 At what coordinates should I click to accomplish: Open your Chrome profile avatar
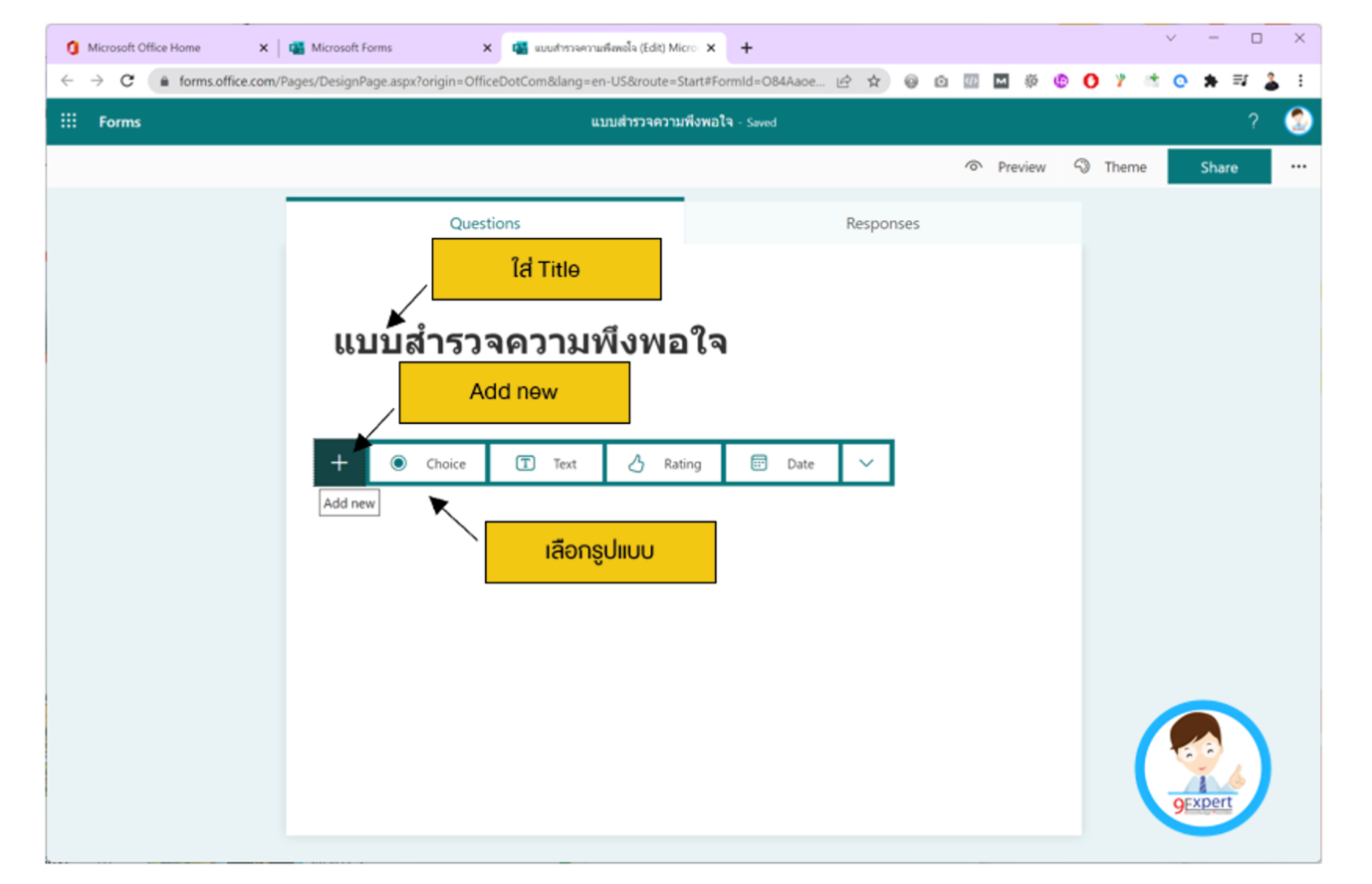[x=1270, y=82]
